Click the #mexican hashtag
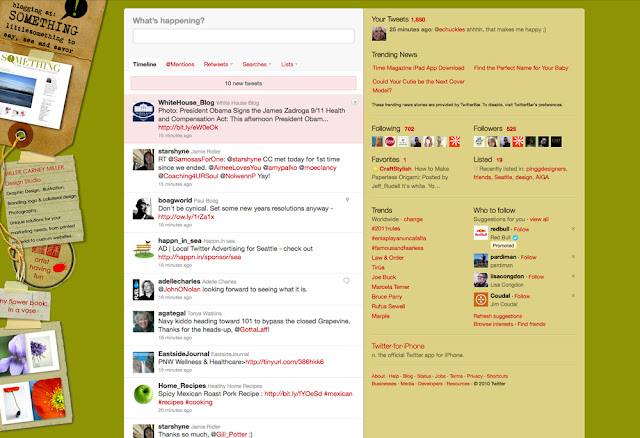Image resolution: width=640 pixels, height=438 pixels. (x=338, y=394)
